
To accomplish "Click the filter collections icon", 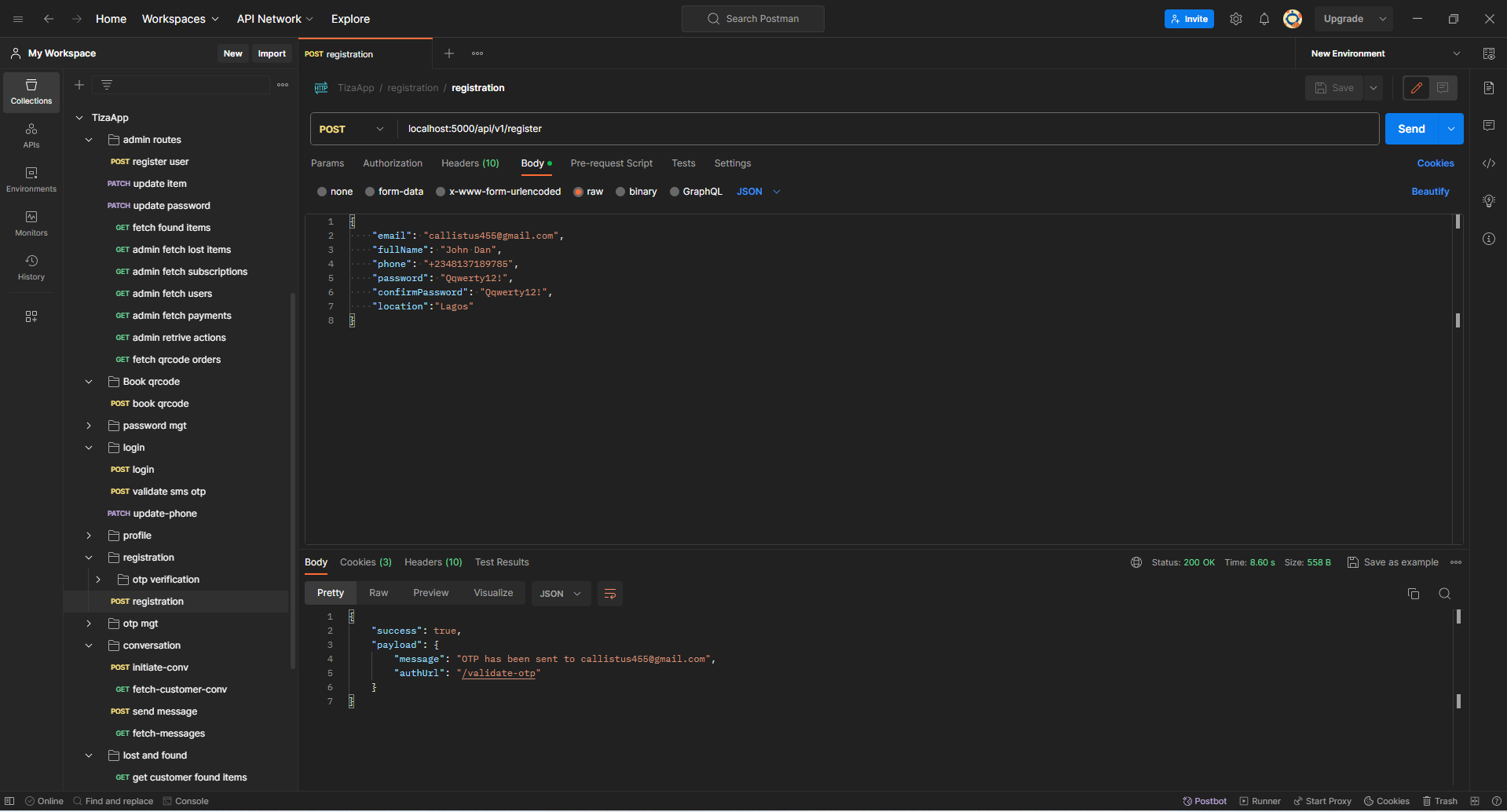I will click(x=107, y=85).
